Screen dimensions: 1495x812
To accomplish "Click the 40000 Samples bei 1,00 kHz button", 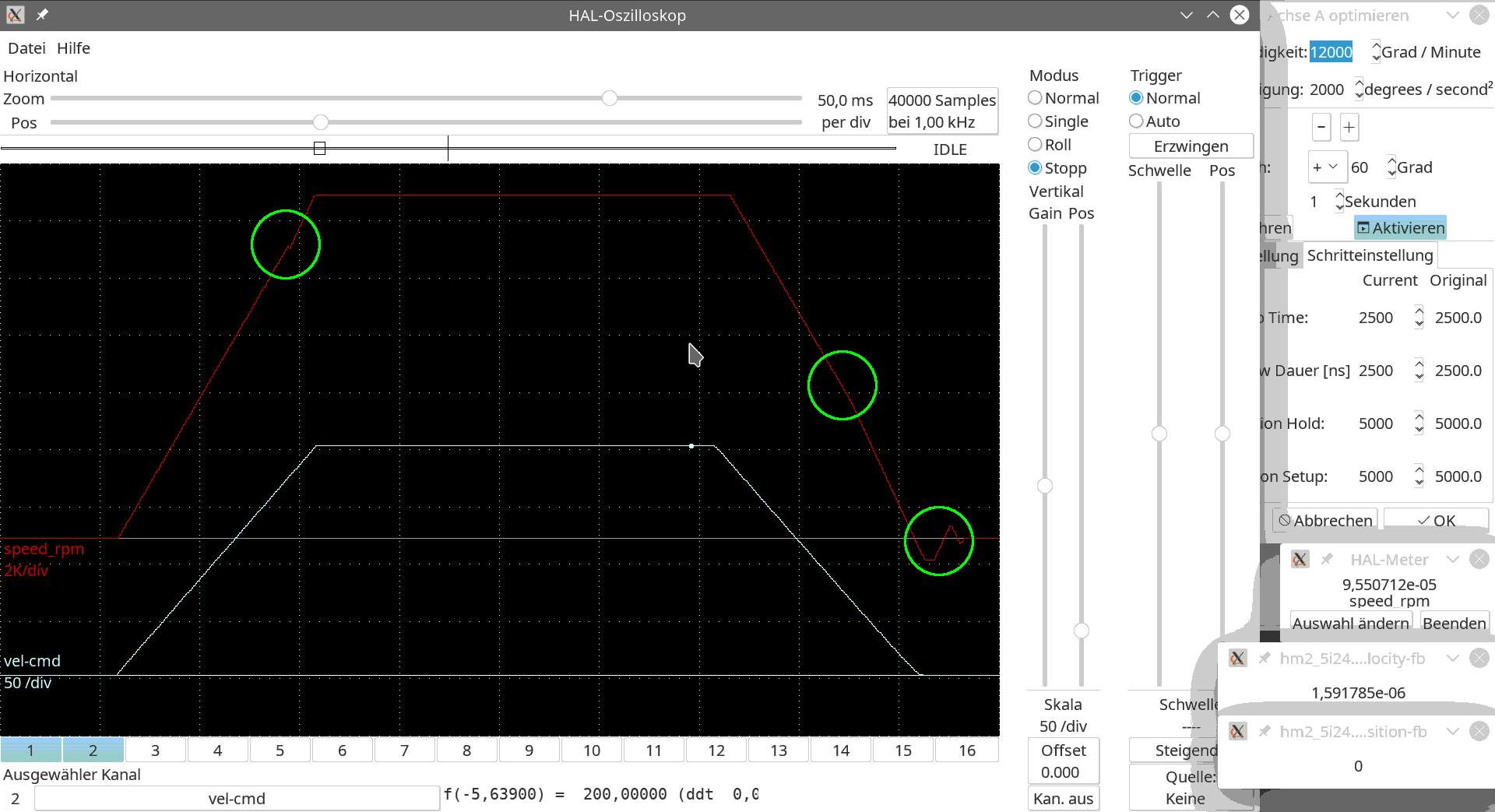I will pos(942,111).
